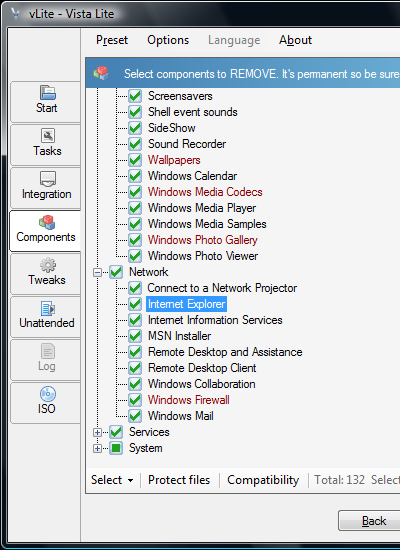400x550 pixels.
Task: Select Windows Collaboration label
Action: (x=201, y=384)
